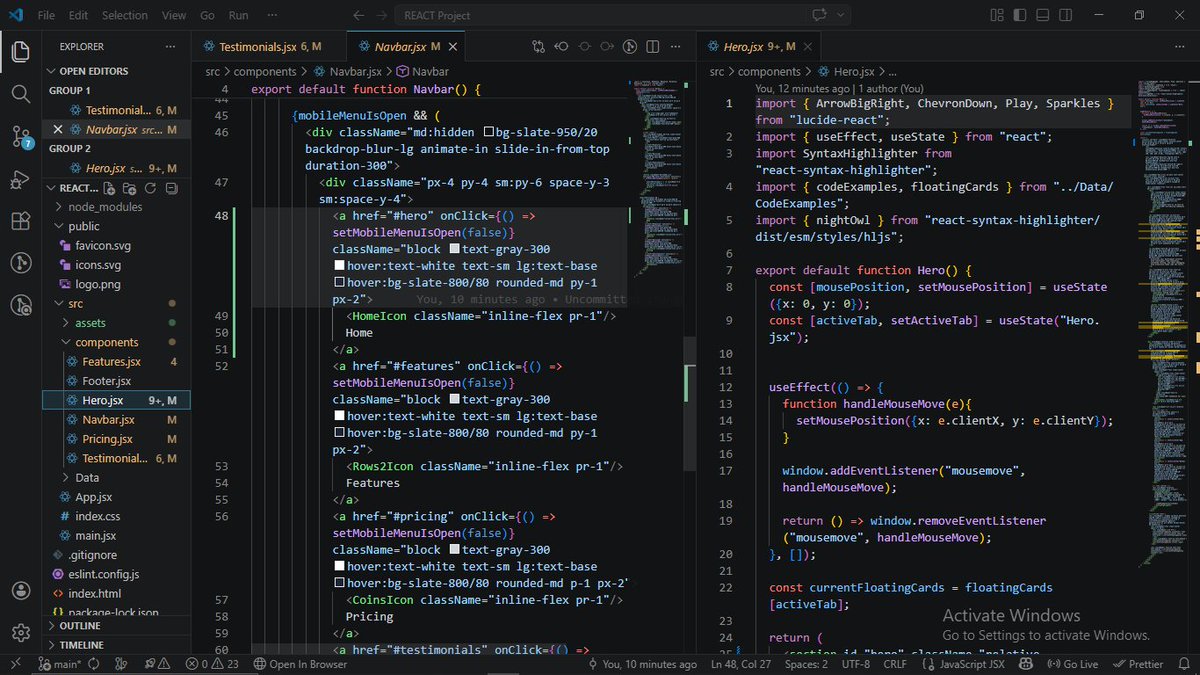The width and height of the screenshot is (1200, 675).
Task: Click Open In Browser status item
Action: tap(300, 664)
